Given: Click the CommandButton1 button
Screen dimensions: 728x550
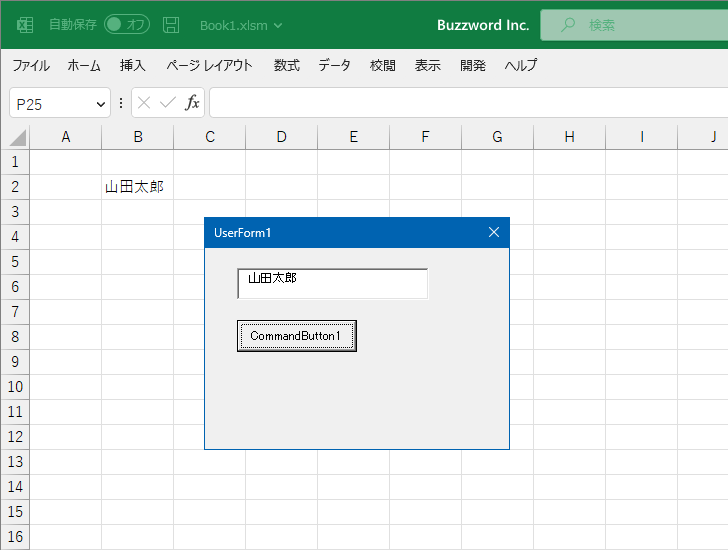Looking at the screenshot, I should [297, 336].
